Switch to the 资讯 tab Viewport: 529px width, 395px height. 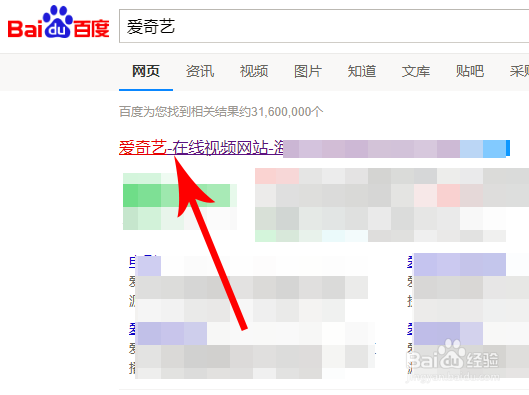click(200, 71)
